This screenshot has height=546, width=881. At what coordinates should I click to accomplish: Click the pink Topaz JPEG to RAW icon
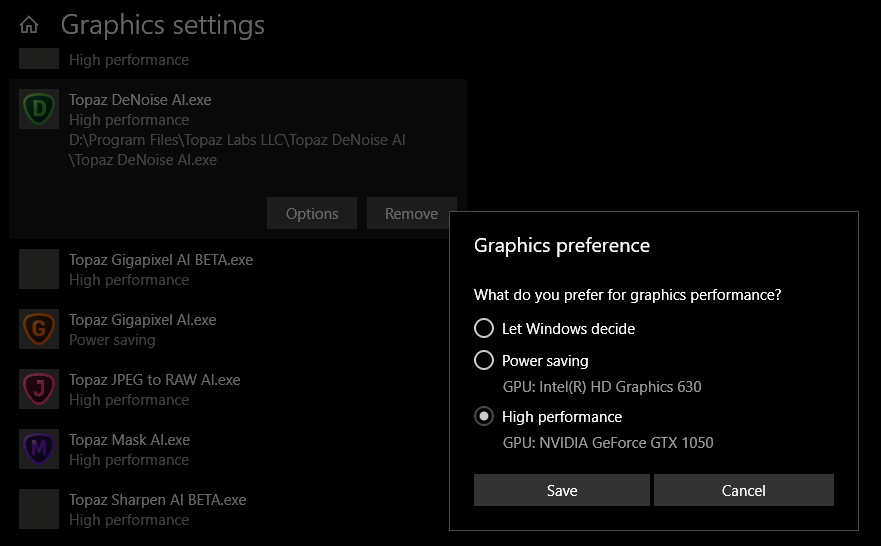(x=39, y=389)
